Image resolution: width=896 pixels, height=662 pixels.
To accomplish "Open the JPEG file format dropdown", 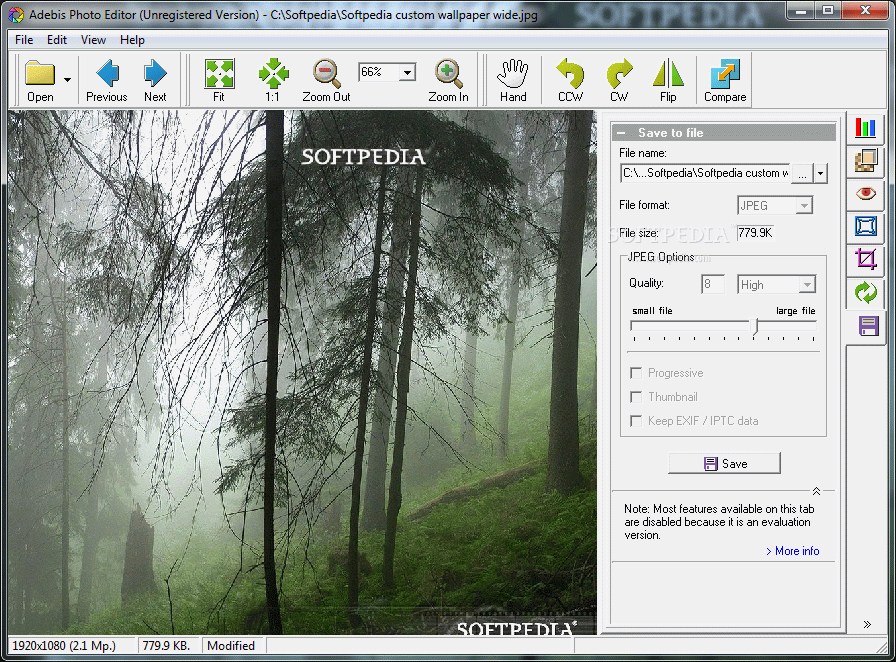I will coord(775,205).
